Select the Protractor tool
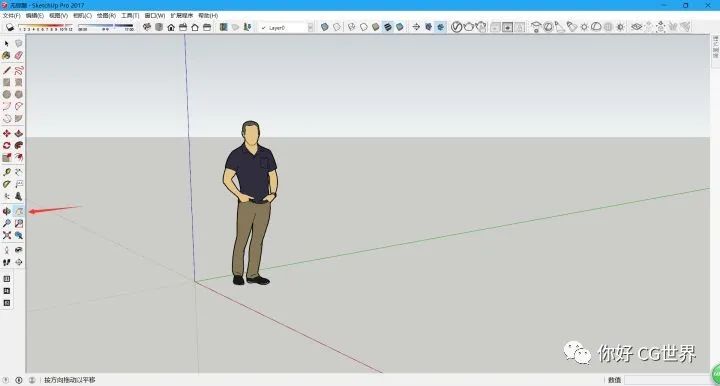The image size is (720, 386). [6, 184]
